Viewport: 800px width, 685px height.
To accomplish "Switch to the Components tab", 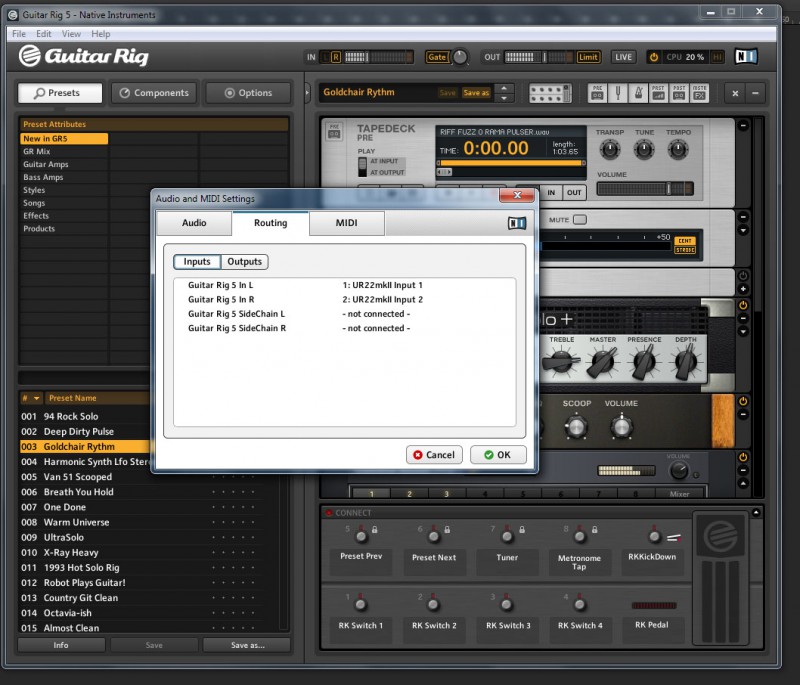I will pos(154,93).
